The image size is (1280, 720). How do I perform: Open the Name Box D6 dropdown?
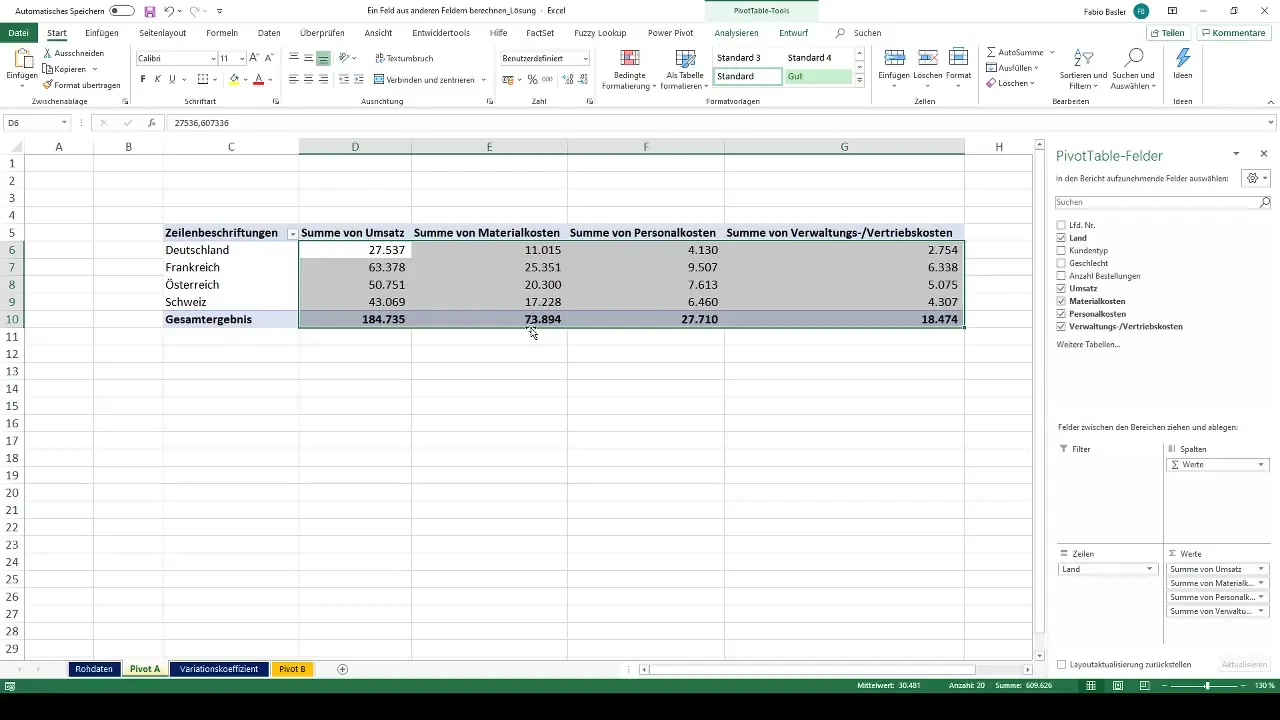(x=64, y=123)
